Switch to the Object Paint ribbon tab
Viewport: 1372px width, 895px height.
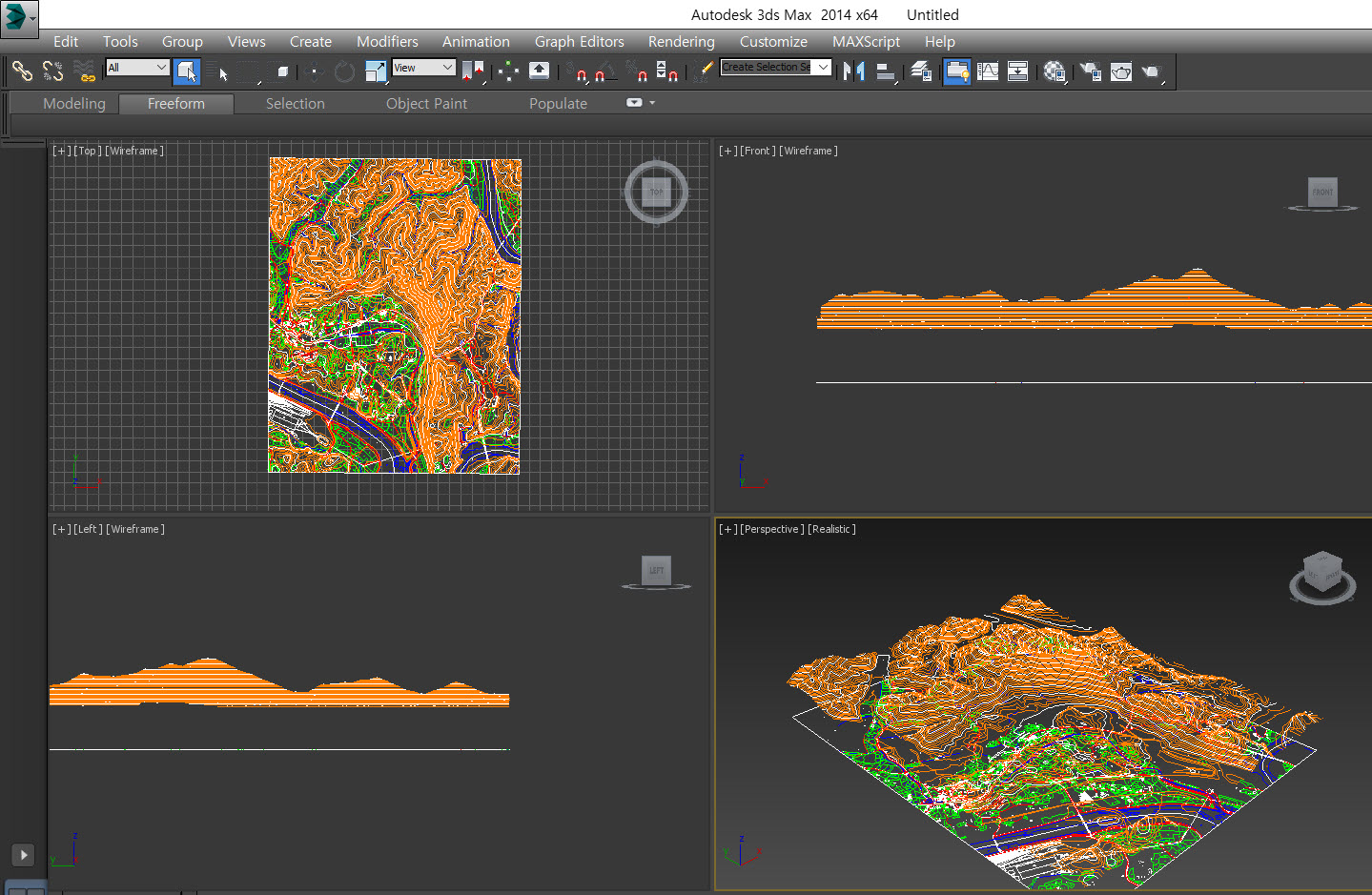(x=426, y=104)
